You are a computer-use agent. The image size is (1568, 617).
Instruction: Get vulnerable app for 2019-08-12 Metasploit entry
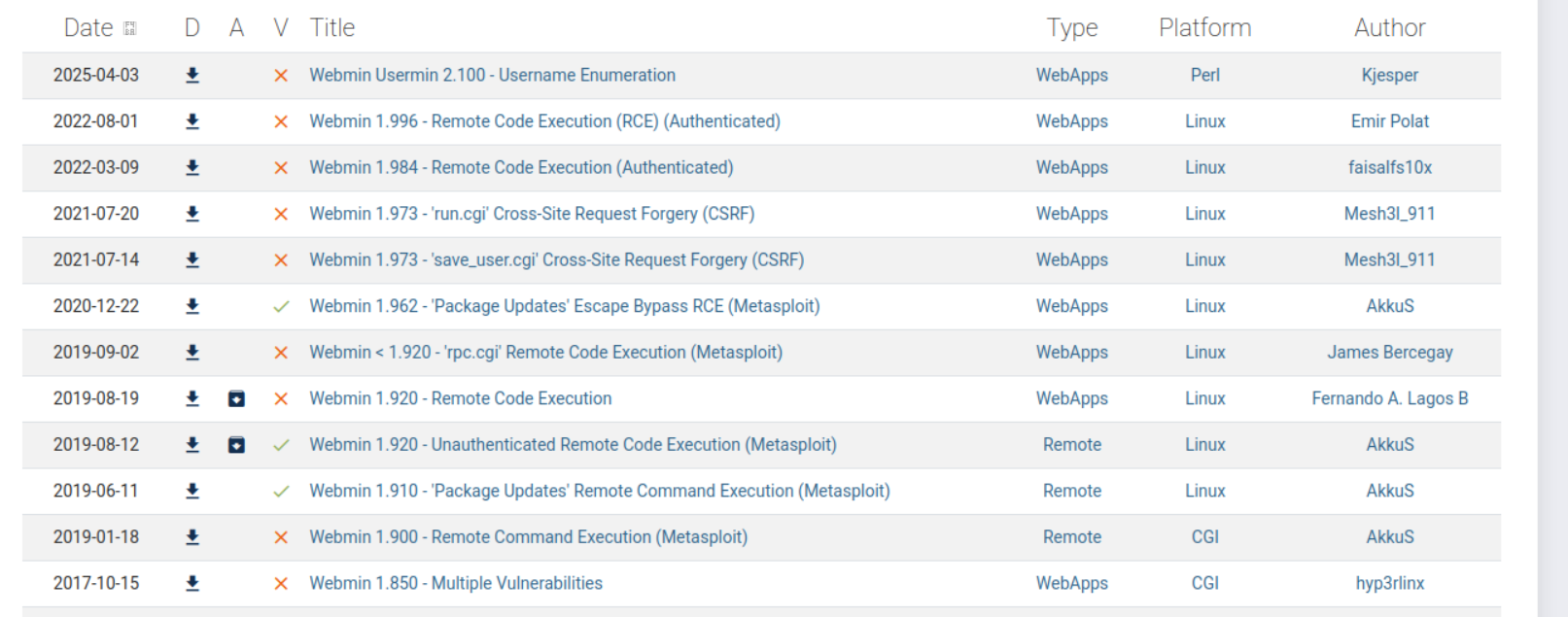click(236, 445)
